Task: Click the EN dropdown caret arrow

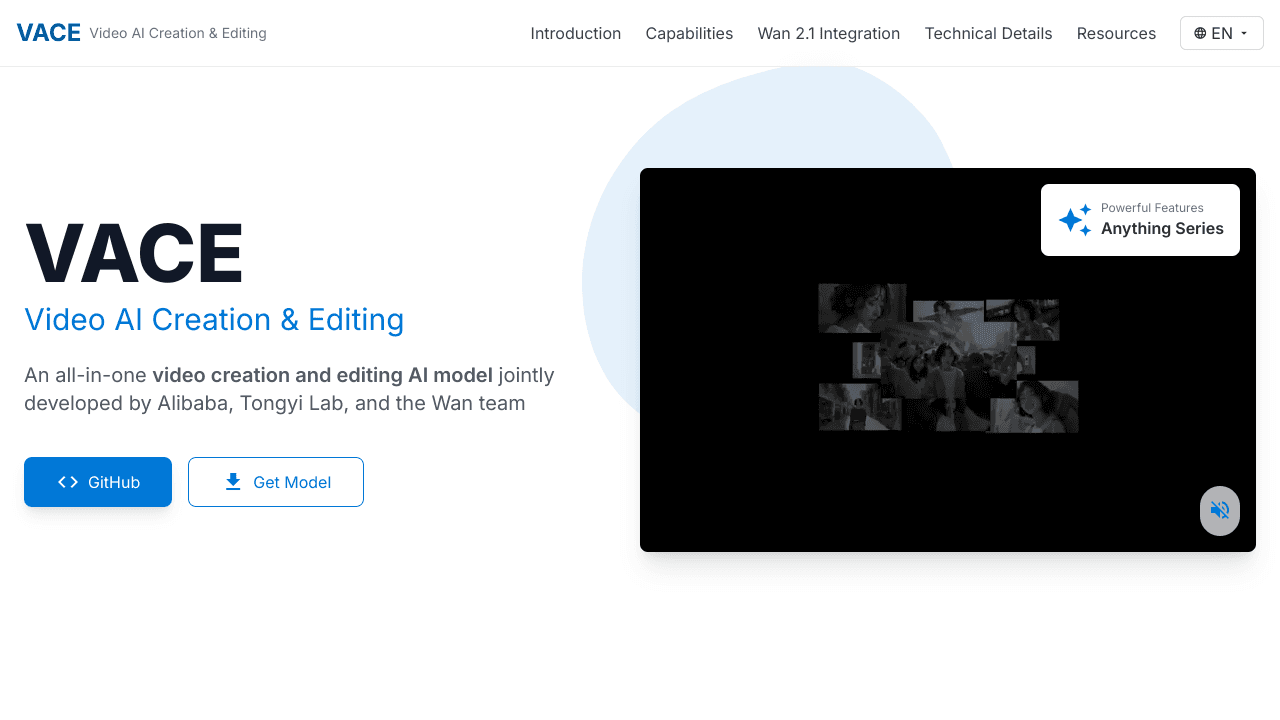Action: point(1244,33)
